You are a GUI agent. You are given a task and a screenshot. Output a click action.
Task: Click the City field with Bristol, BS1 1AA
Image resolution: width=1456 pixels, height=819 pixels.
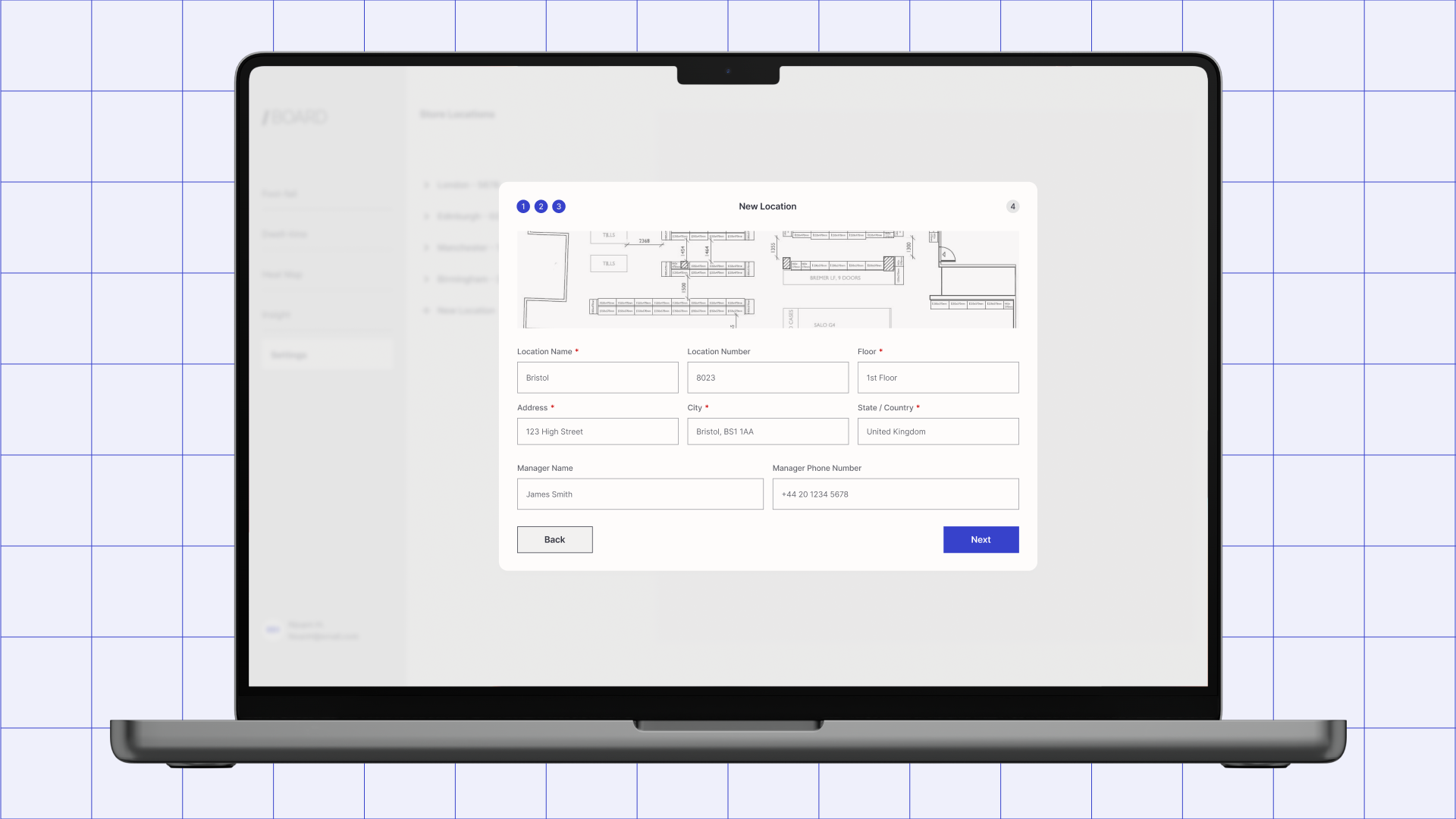click(767, 431)
